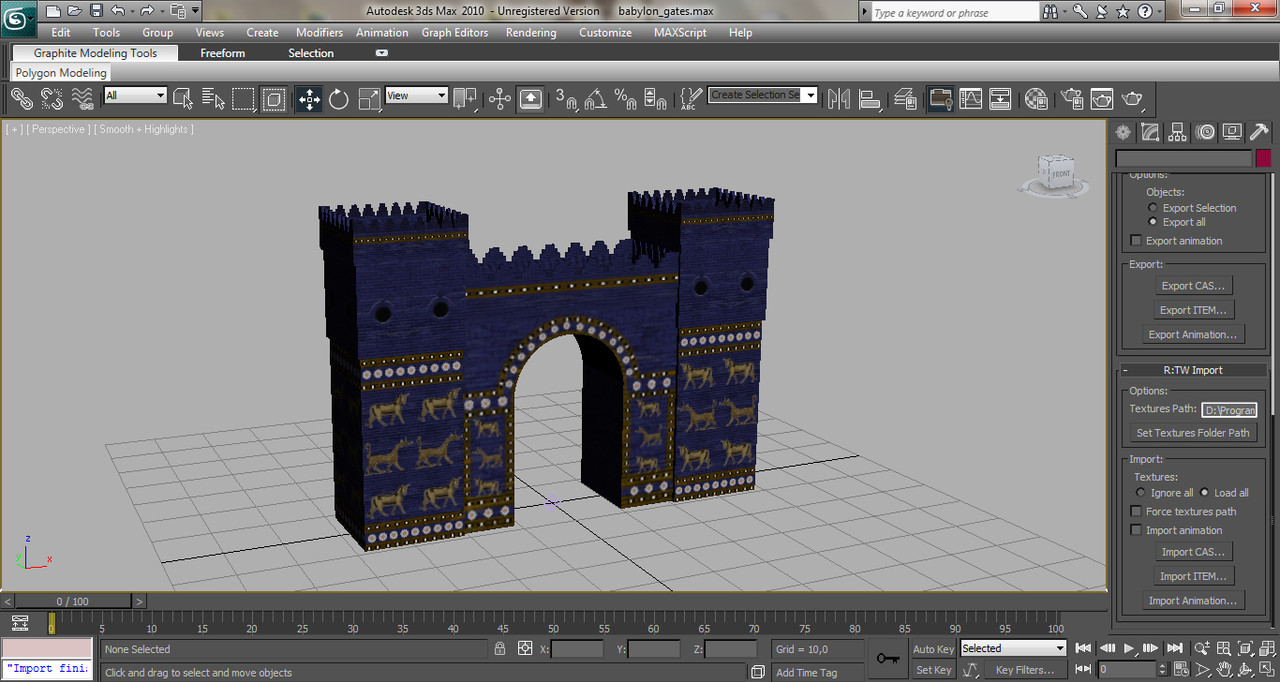Open reference coordinate system View dropdown
This screenshot has height=682, width=1280.
point(416,95)
